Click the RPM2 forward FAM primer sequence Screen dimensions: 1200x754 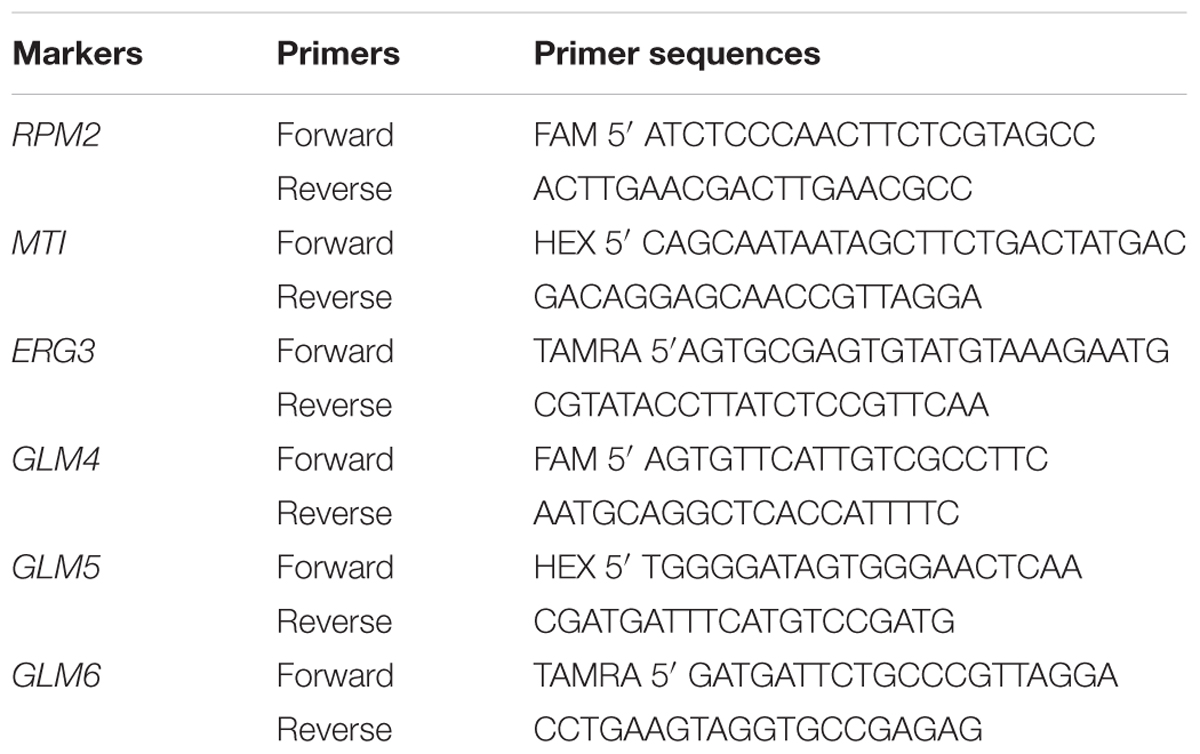(x=815, y=135)
